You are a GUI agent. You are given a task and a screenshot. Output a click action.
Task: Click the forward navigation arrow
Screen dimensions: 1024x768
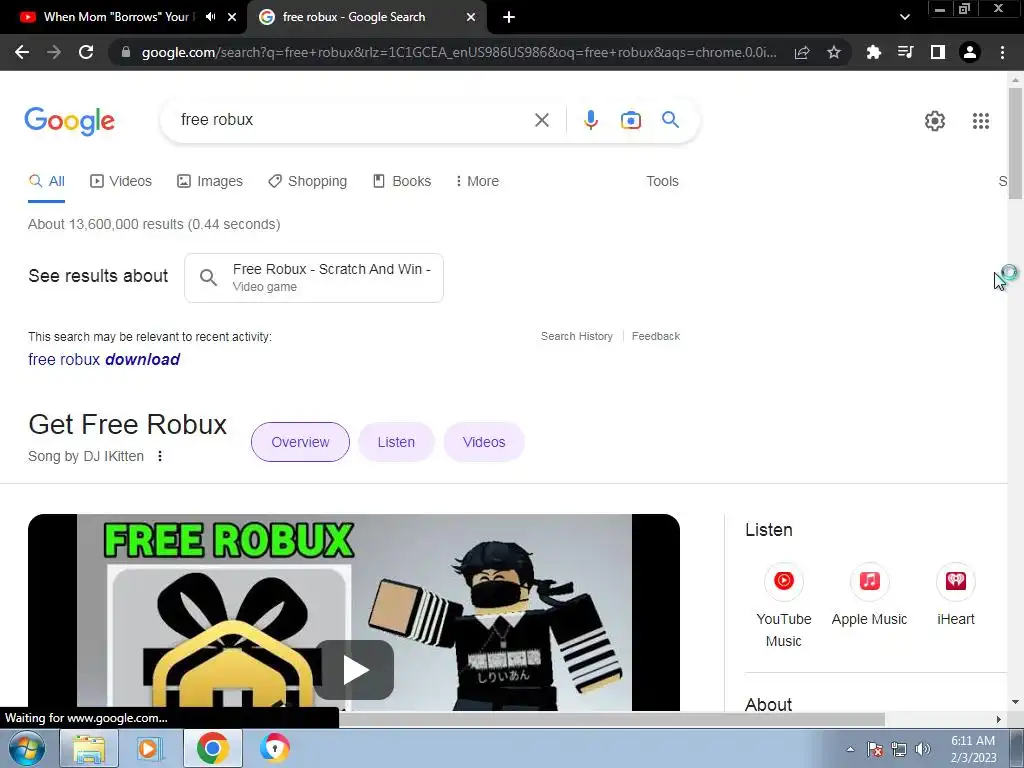(54, 52)
